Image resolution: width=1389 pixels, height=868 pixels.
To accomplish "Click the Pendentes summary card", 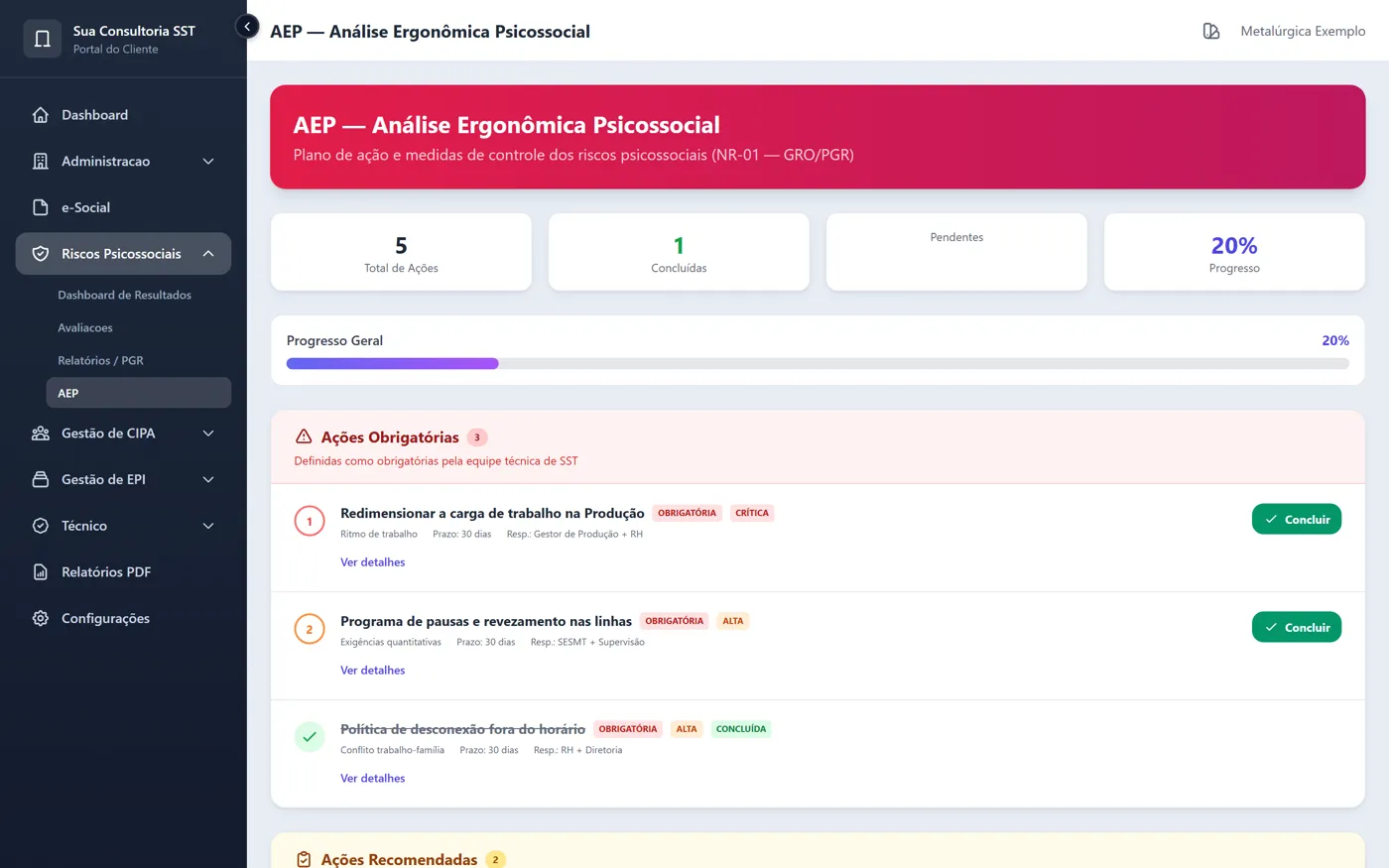I will pos(956,252).
